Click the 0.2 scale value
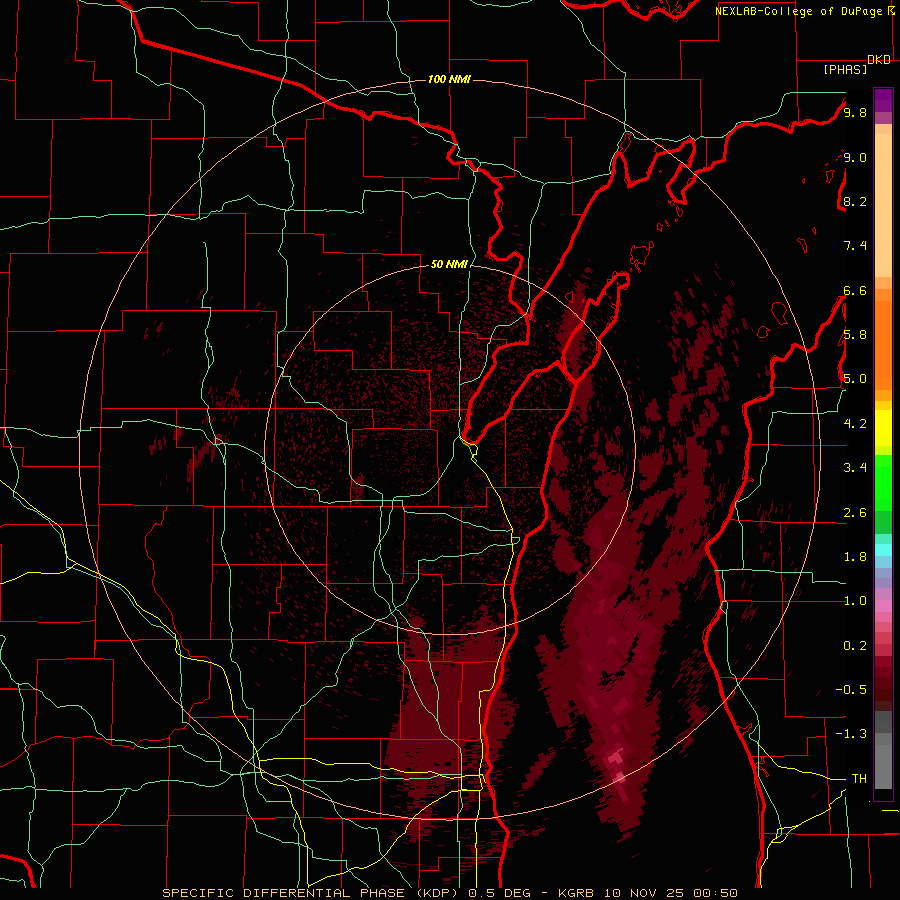Viewport: 900px width, 900px height. click(x=855, y=646)
